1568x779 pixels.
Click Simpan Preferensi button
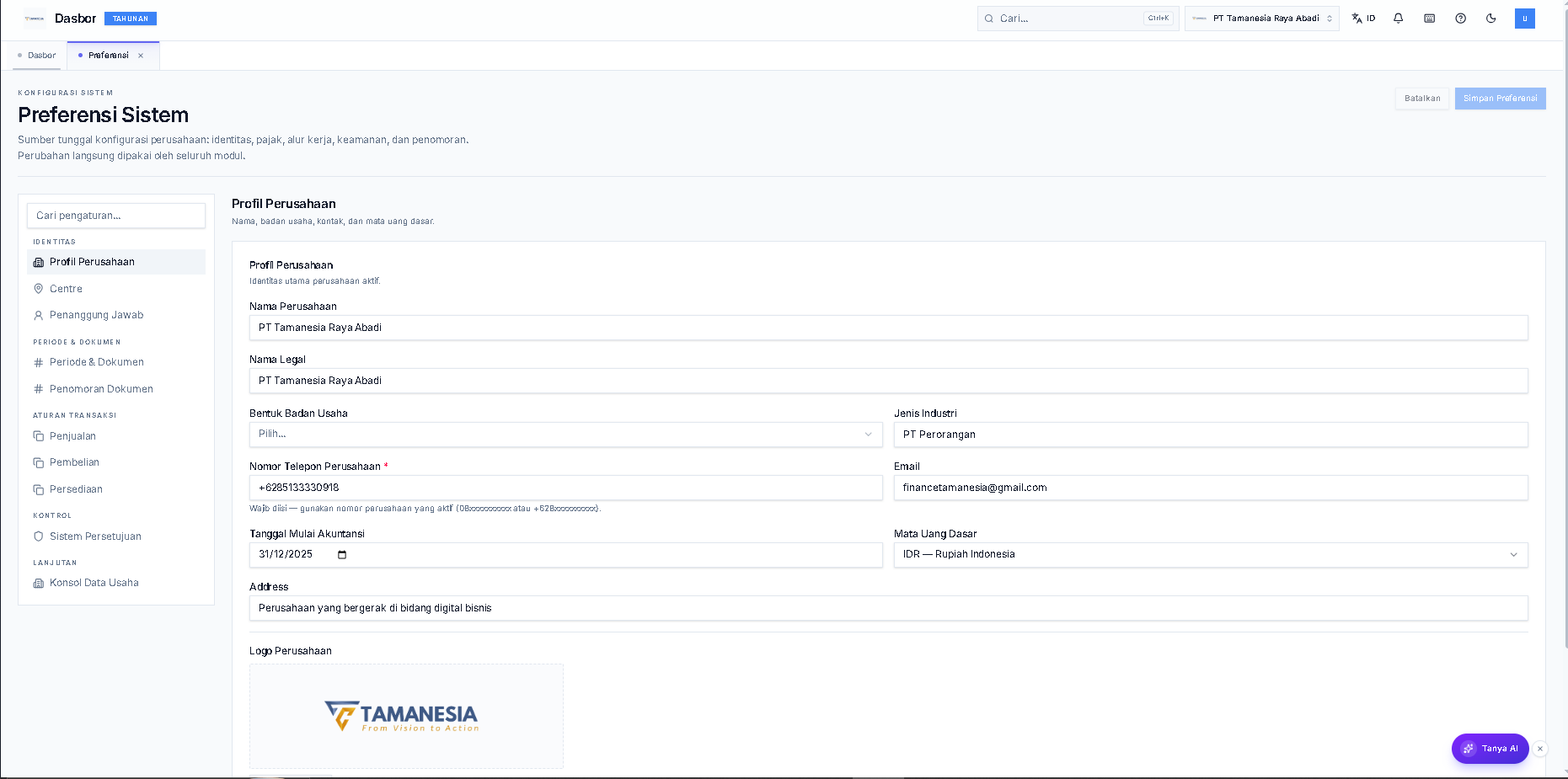[x=1500, y=99]
